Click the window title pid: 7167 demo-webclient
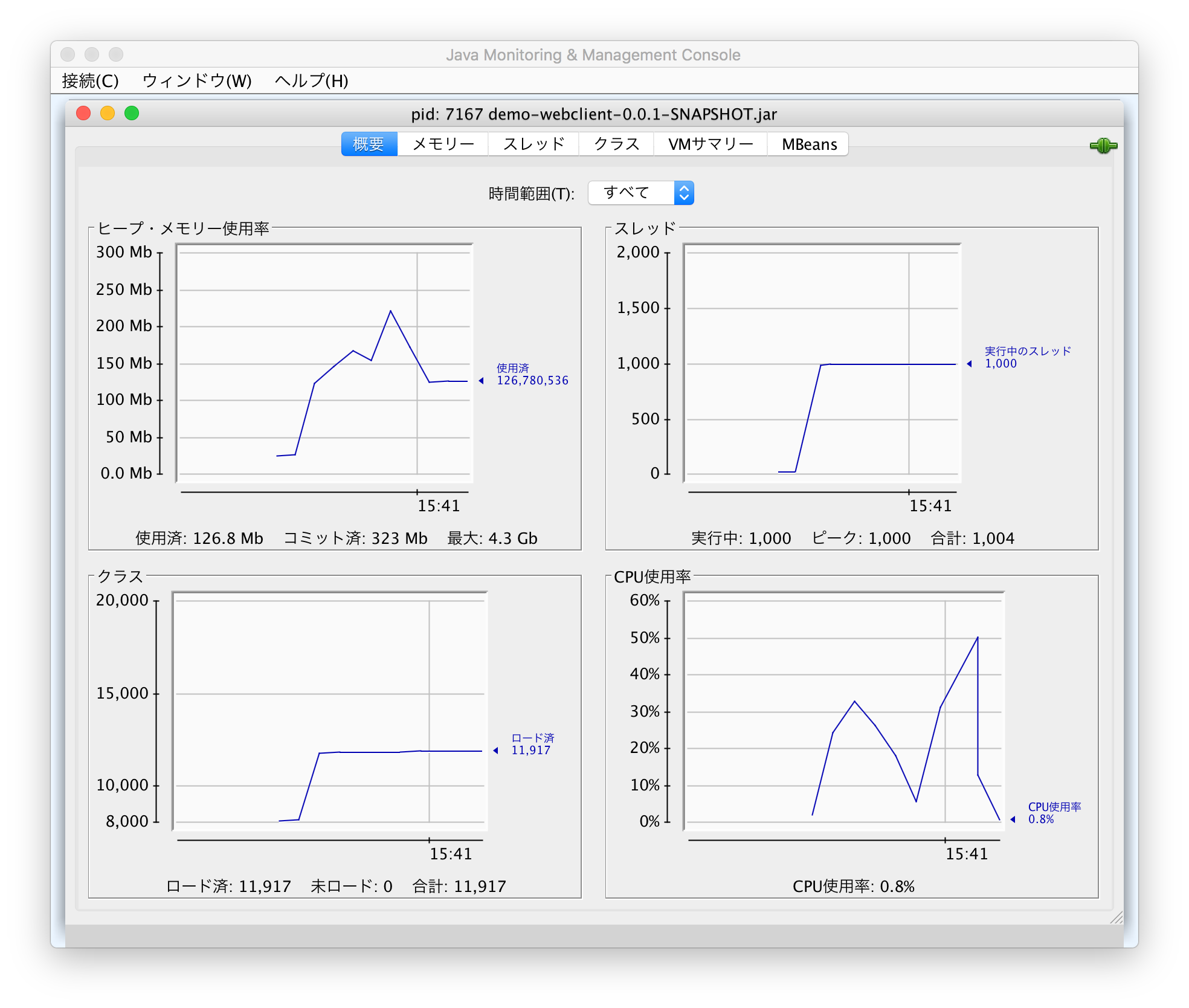 coord(594,114)
